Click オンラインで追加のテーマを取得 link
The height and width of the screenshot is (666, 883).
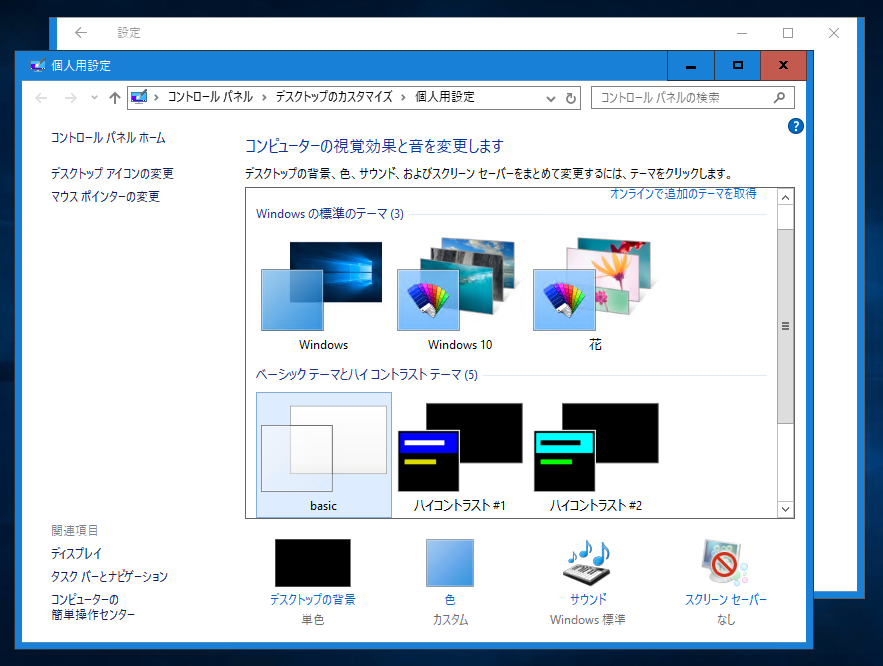pyautogui.click(x=683, y=194)
